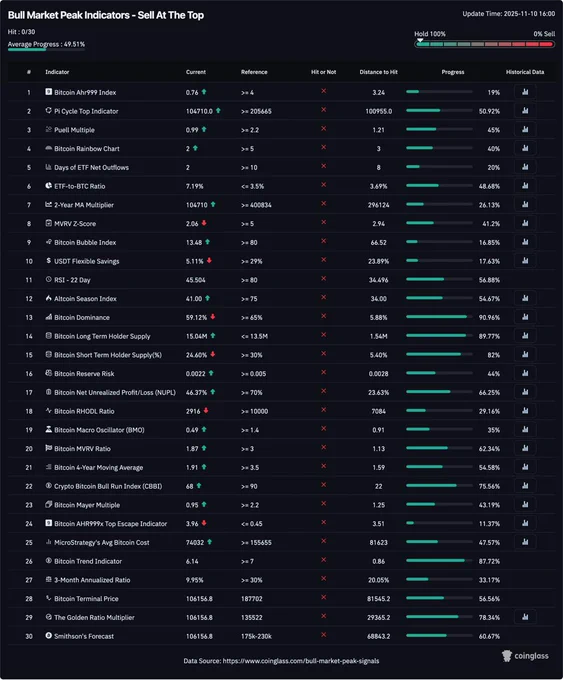
Task: Open historical data chart for Bitcoin Dominance
Action: coord(525,317)
